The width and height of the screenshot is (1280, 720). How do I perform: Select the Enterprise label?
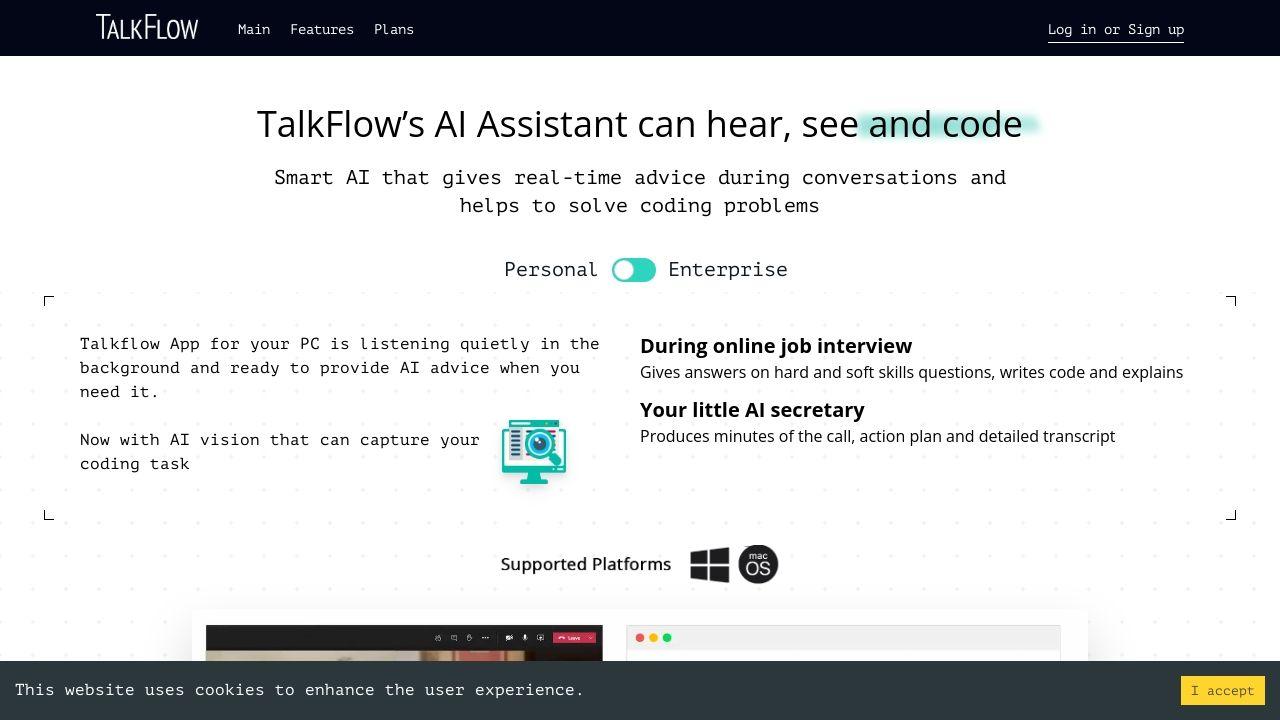click(728, 269)
